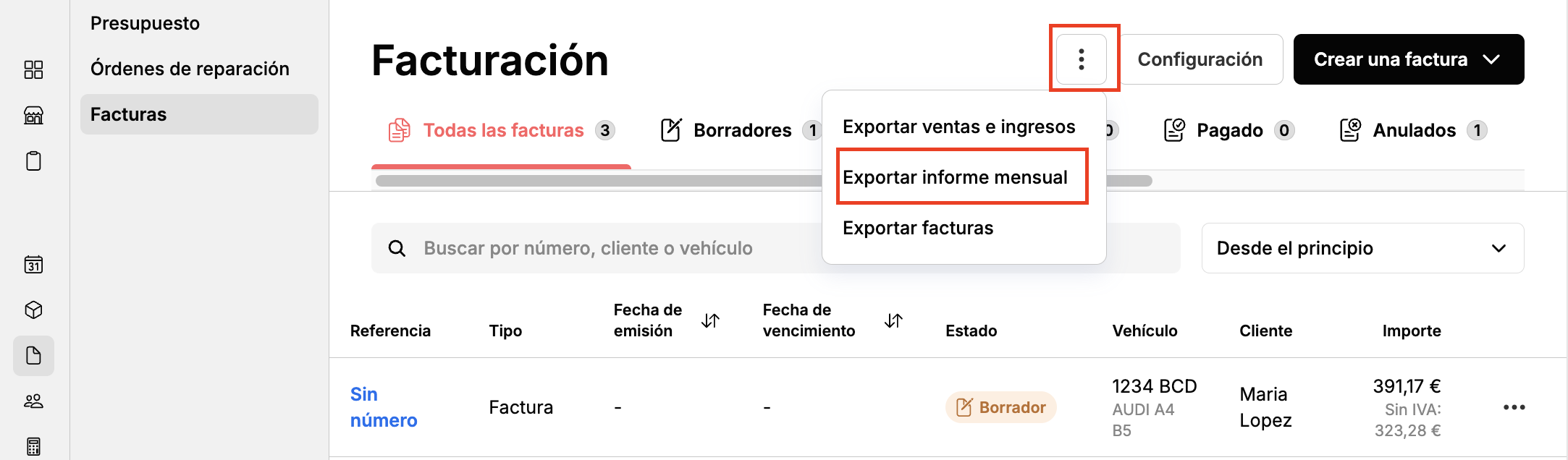Select Exportar informe mensual menu entry

955,177
